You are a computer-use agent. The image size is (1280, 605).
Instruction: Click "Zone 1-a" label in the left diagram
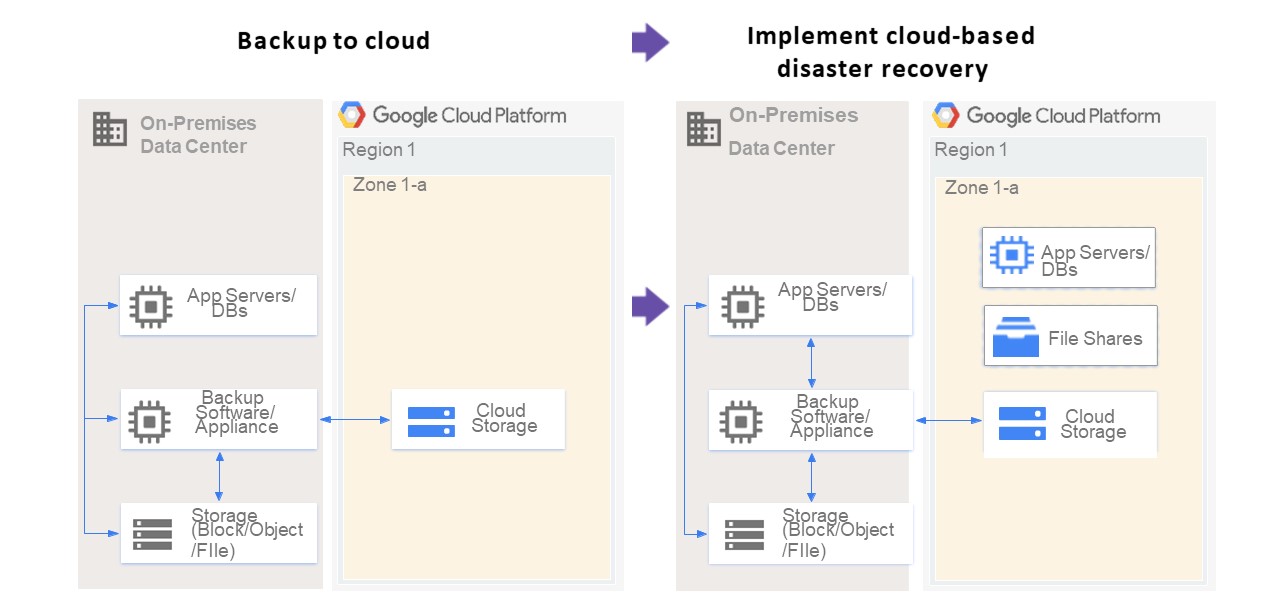pos(389,185)
